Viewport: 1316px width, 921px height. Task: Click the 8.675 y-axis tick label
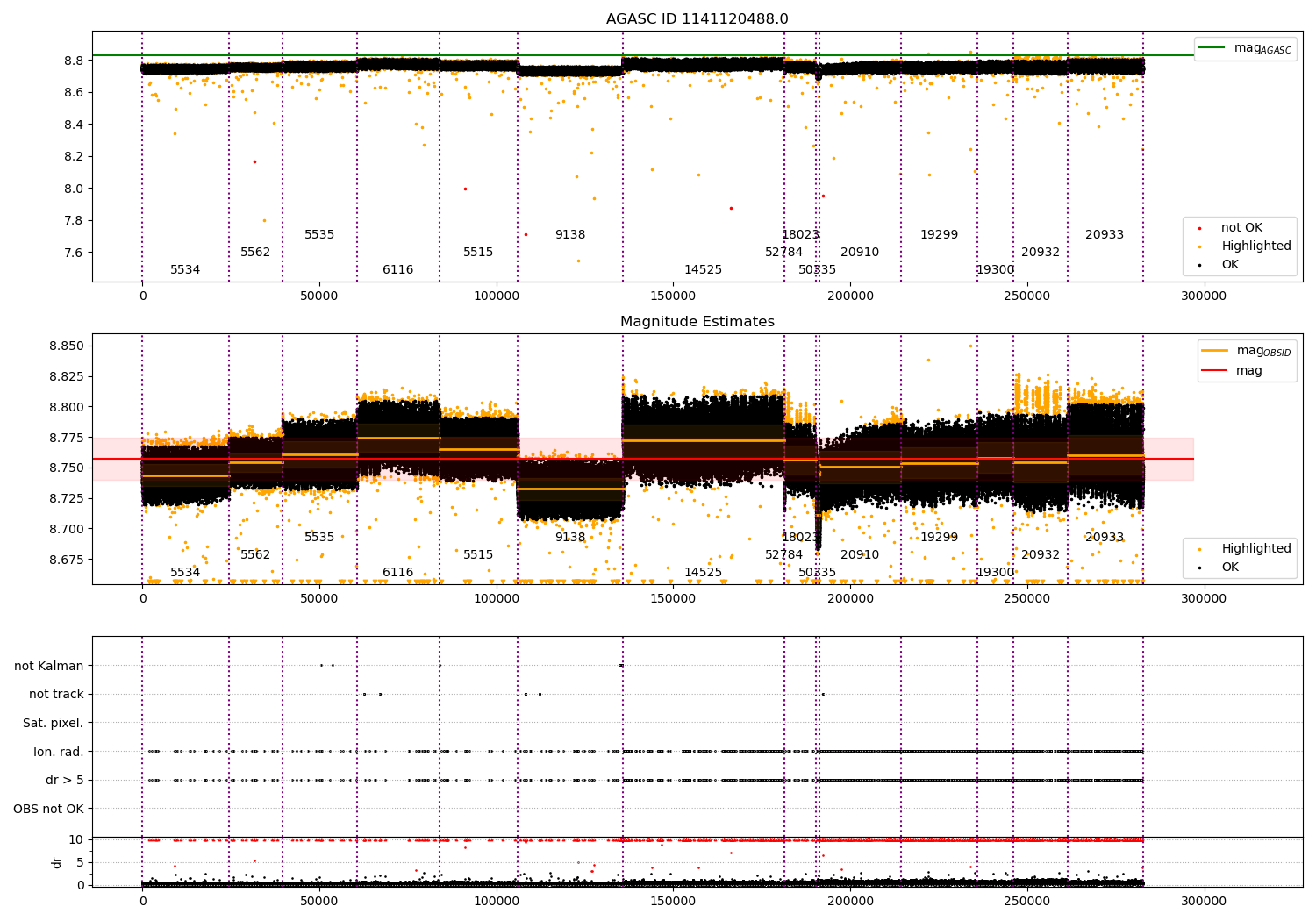(67, 560)
